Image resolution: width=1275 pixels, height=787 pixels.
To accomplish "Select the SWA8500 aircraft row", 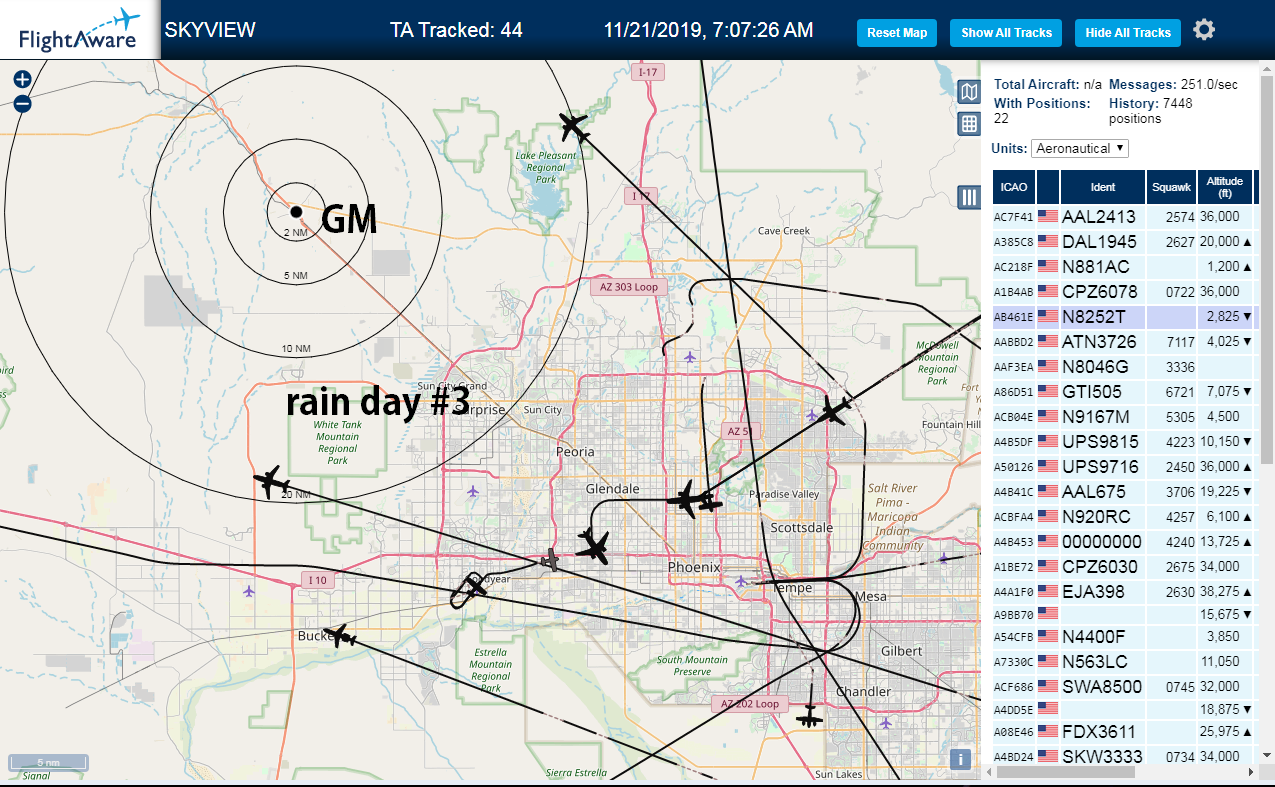I will coord(1124,686).
